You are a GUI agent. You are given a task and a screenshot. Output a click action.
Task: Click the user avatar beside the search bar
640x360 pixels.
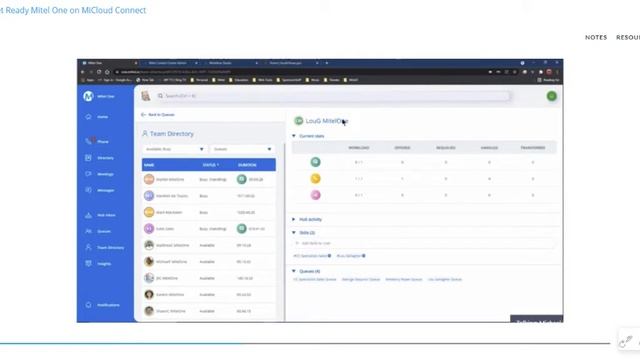(x=146, y=96)
